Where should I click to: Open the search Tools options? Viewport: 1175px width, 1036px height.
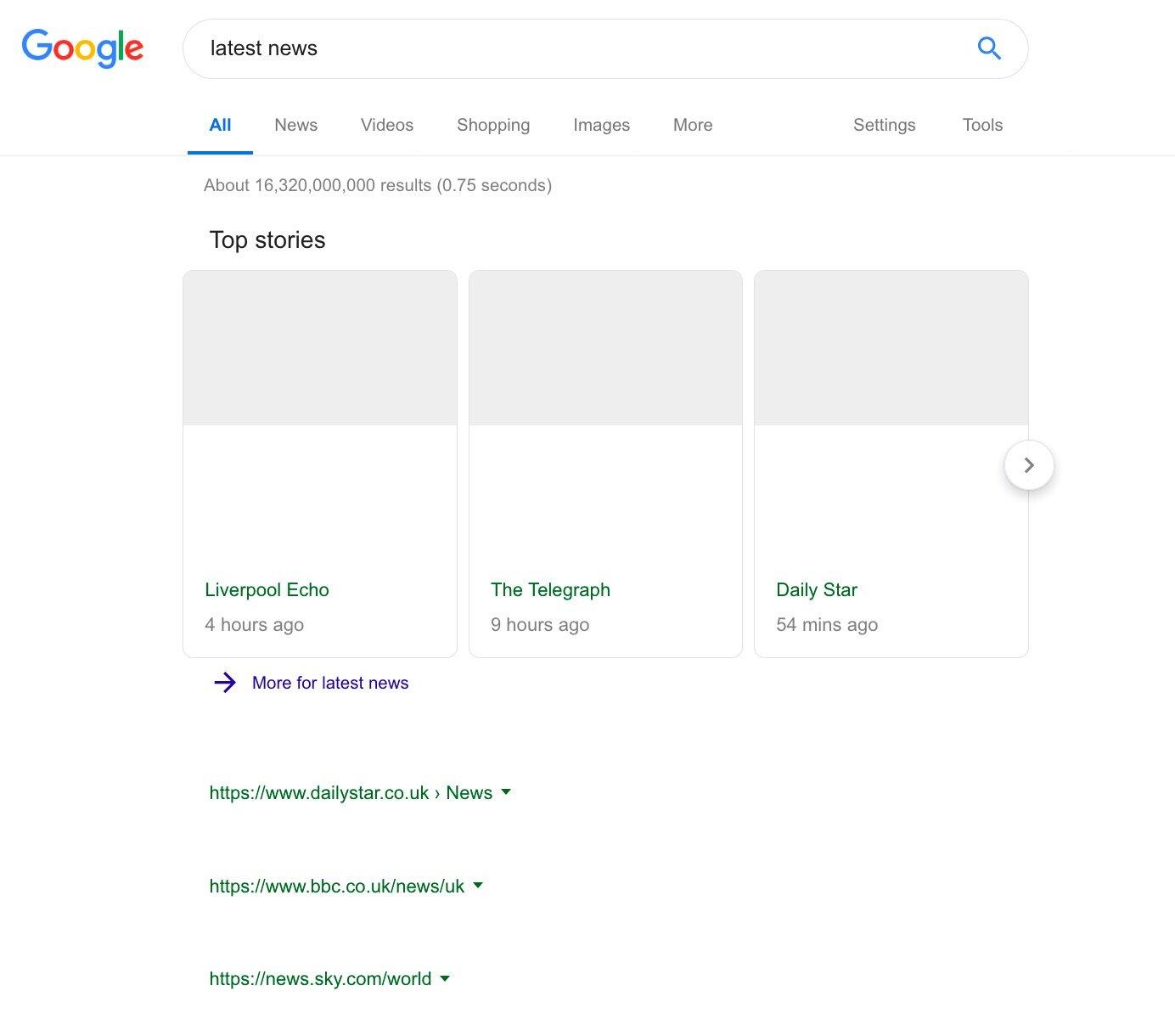pos(982,125)
